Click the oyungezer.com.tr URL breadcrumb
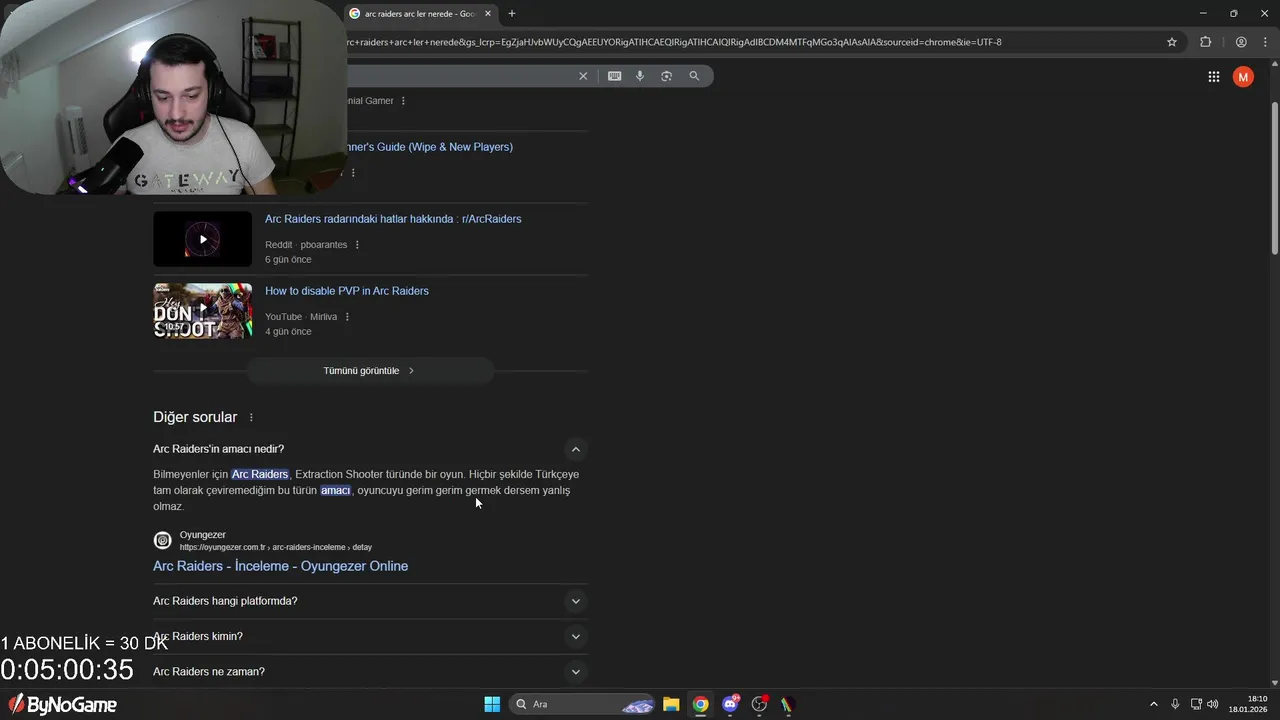The height and width of the screenshot is (720, 1280). pyautogui.click(x=276, y=547)
